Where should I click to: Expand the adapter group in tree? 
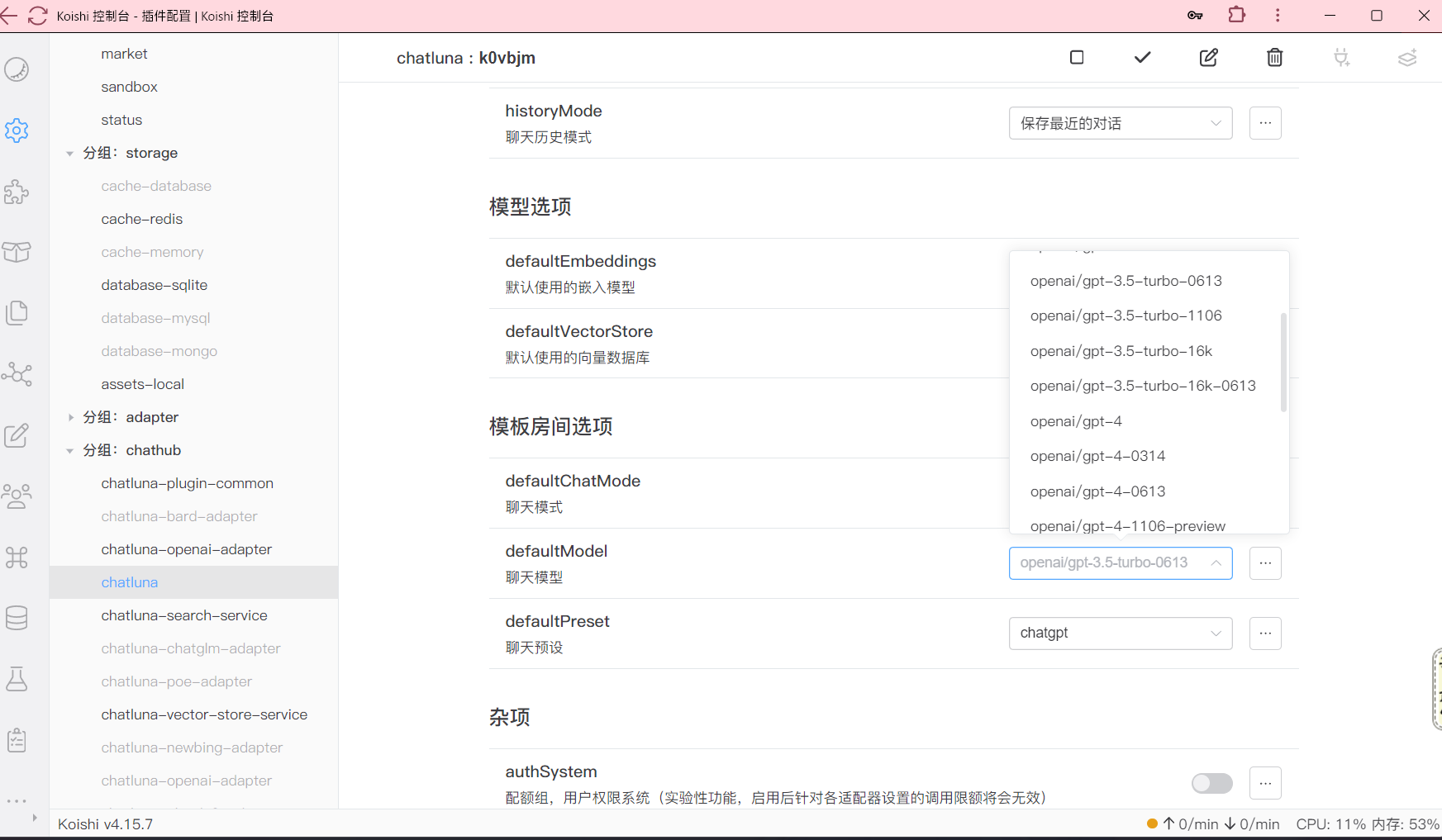click(70, 418)
